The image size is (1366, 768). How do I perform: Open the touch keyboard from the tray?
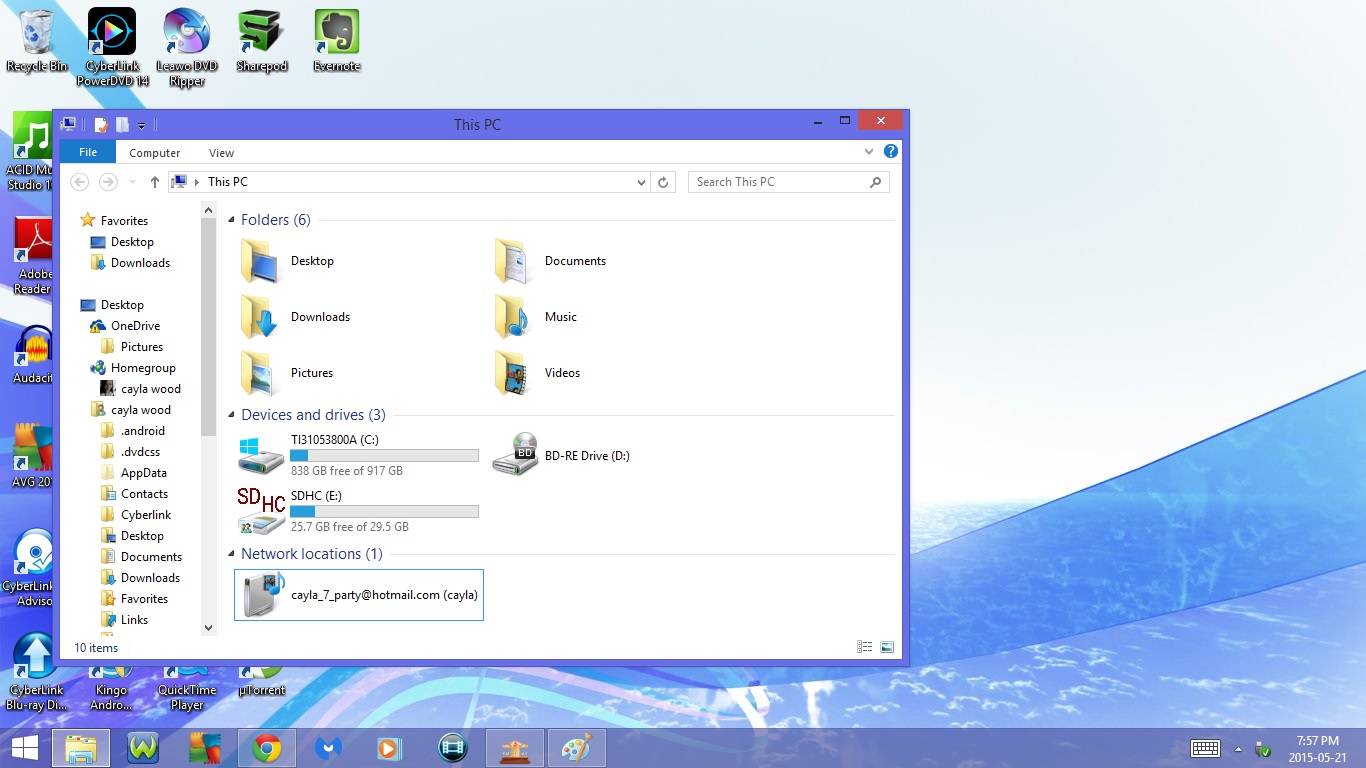tap(1205, 748)
